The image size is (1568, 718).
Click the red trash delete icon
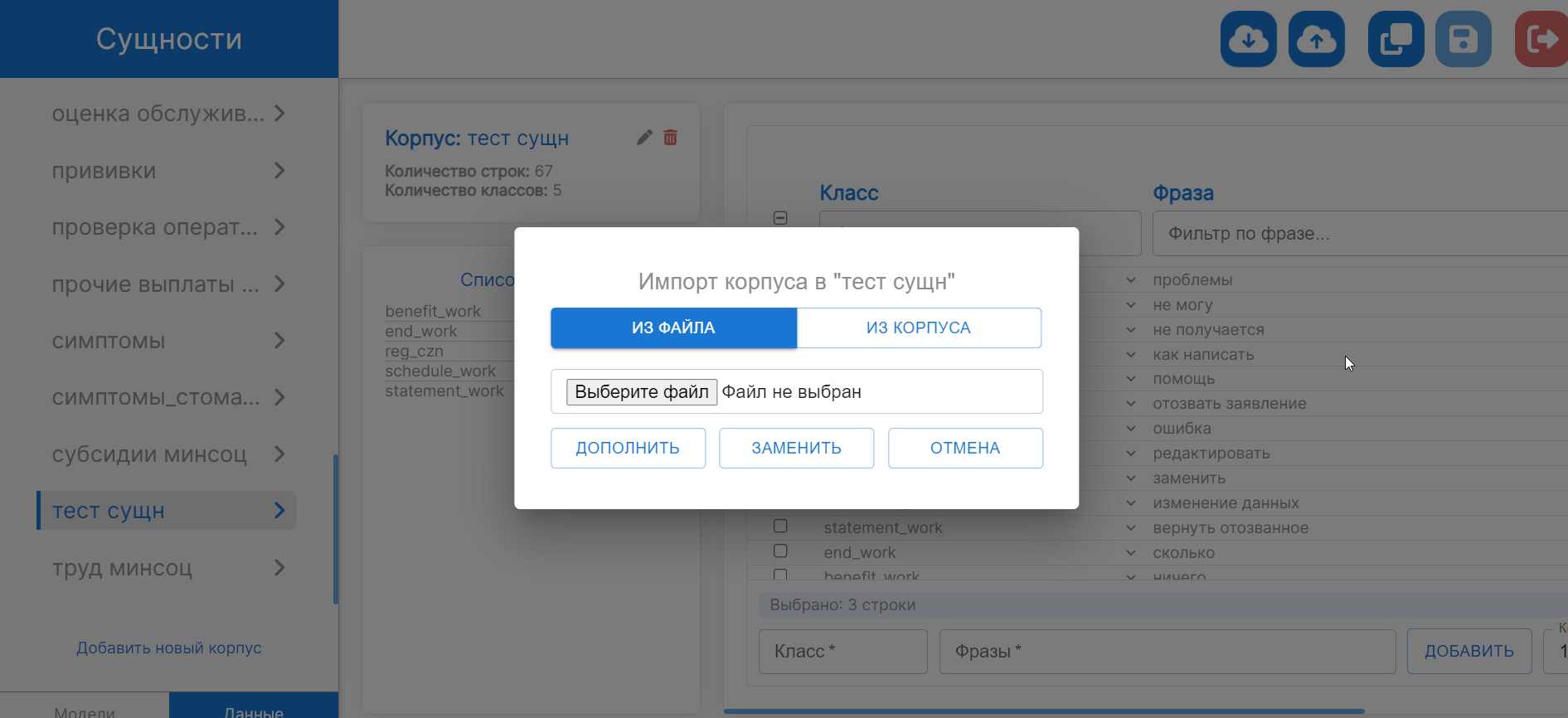pos(671,138)
